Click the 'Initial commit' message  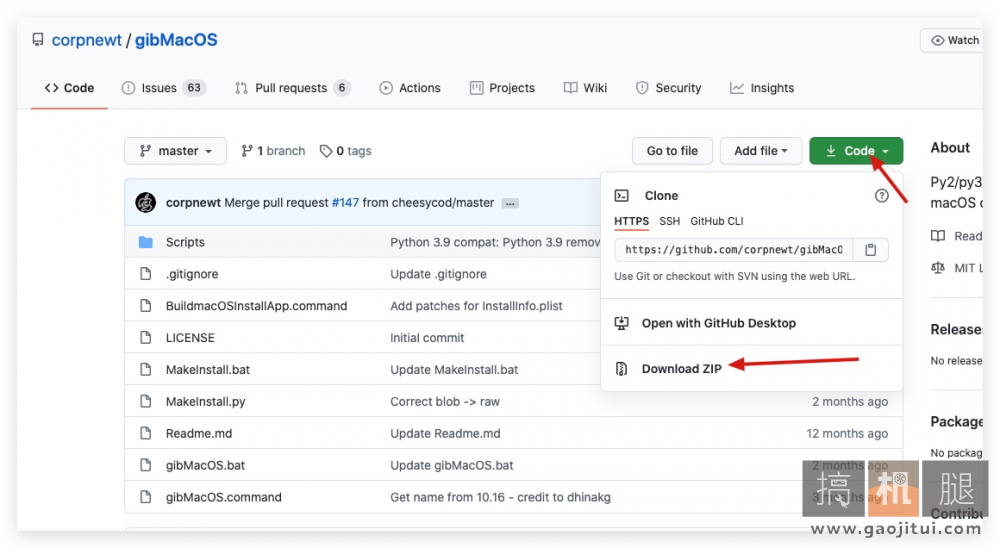427,338
